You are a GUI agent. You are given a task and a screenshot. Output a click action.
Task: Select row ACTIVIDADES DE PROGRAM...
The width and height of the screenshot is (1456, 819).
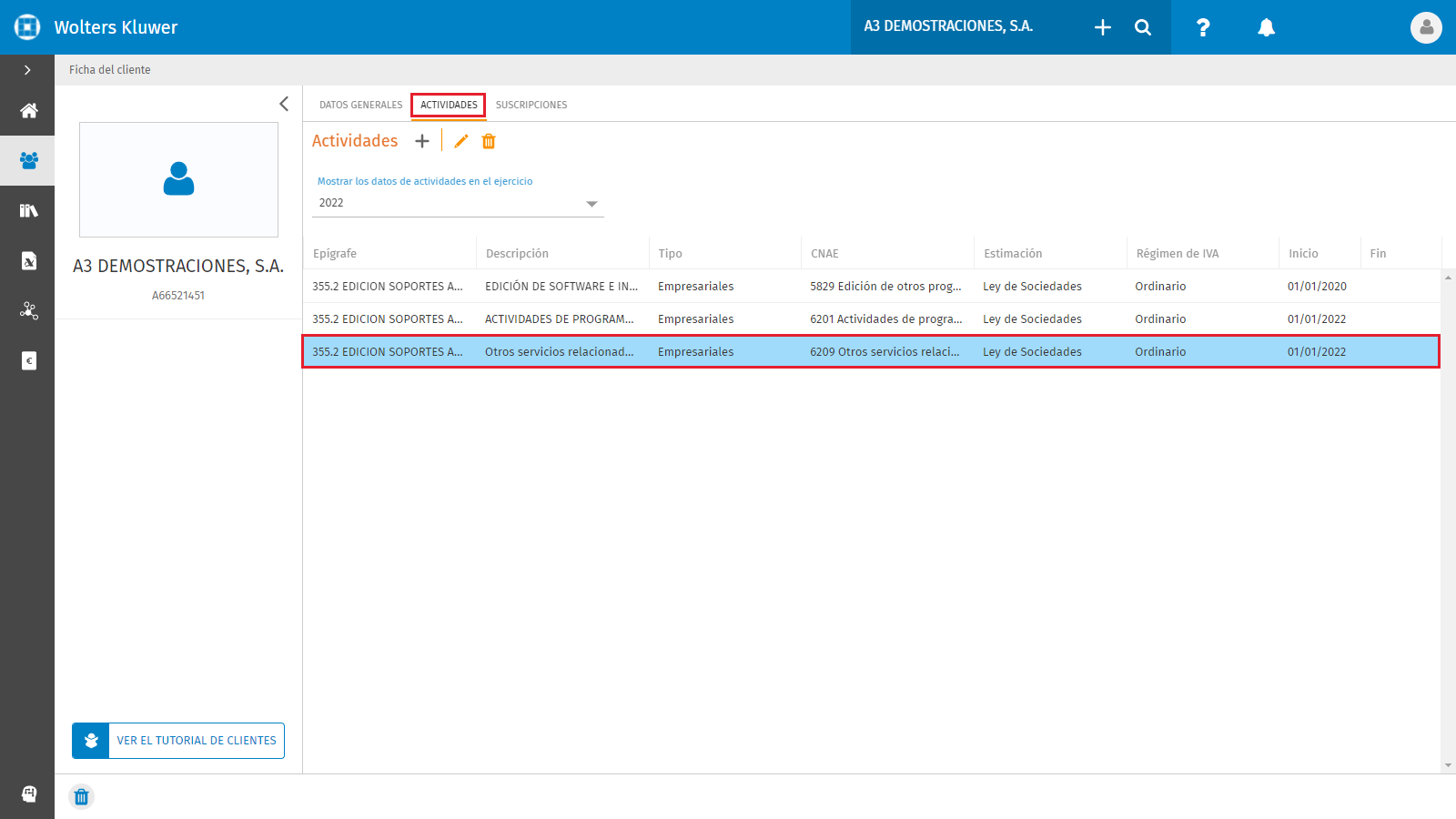[871, 318]
